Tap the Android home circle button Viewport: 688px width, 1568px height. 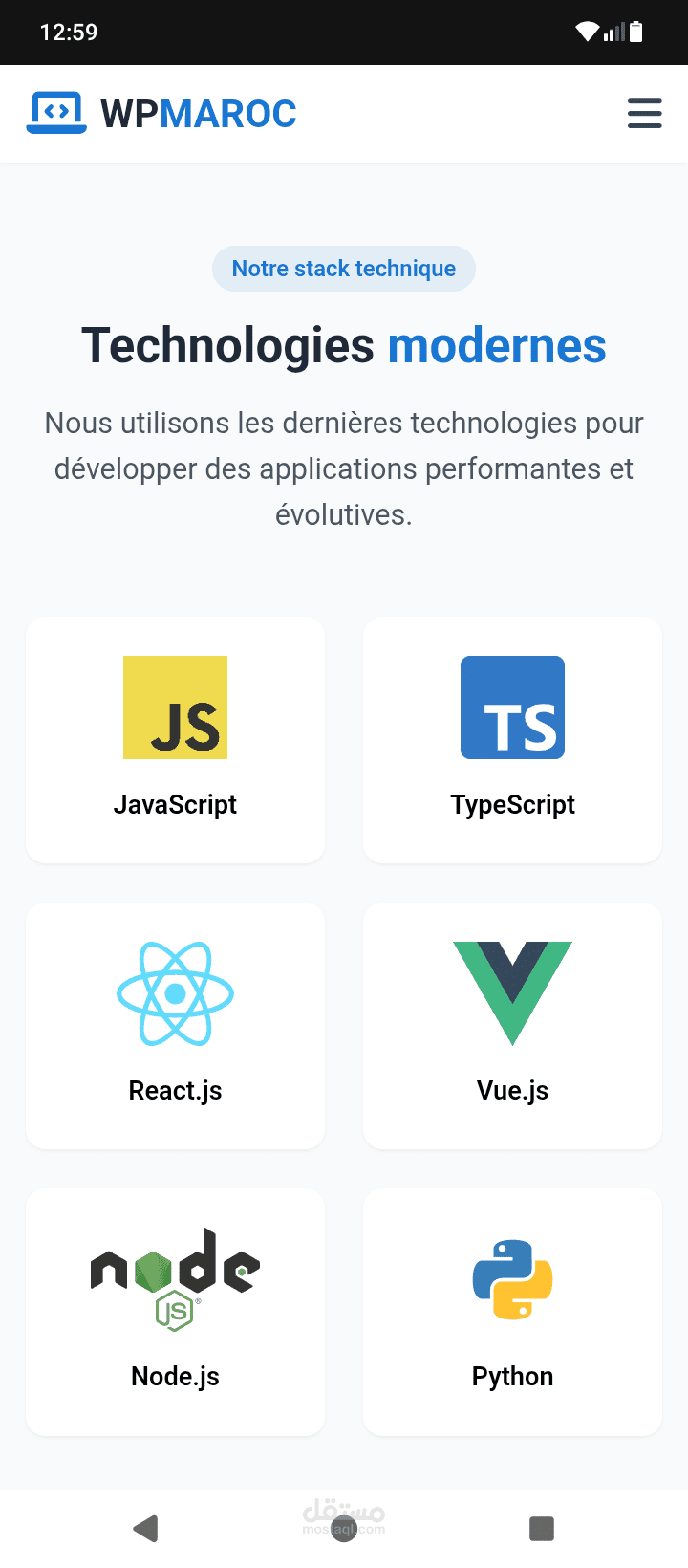click(x=344, y=1528)
